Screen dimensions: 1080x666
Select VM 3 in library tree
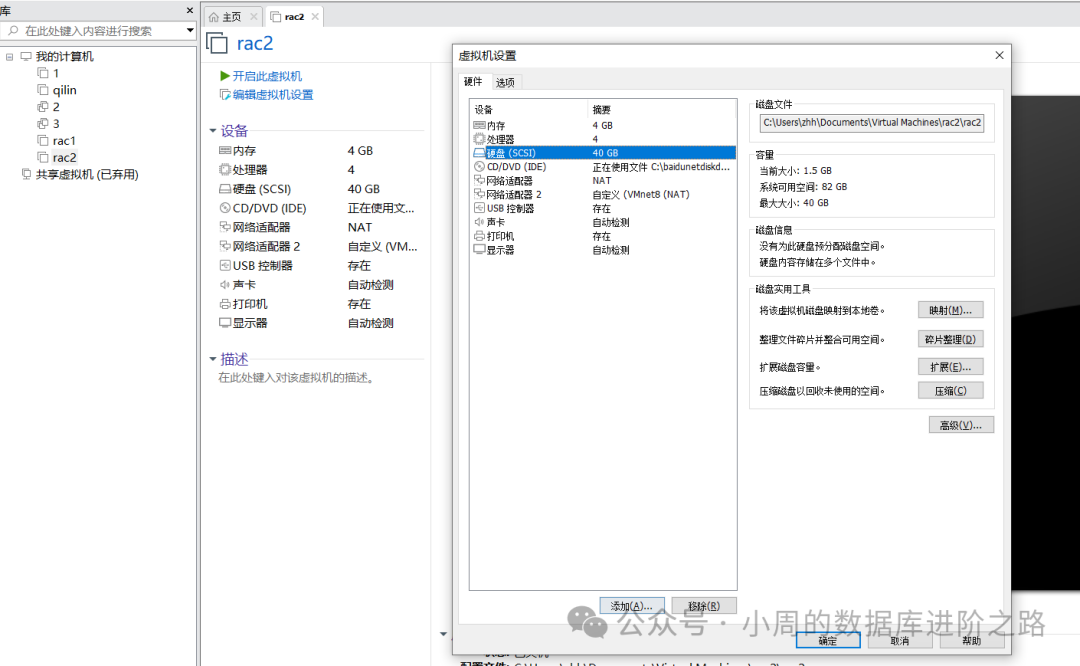[x=56, y=123]
